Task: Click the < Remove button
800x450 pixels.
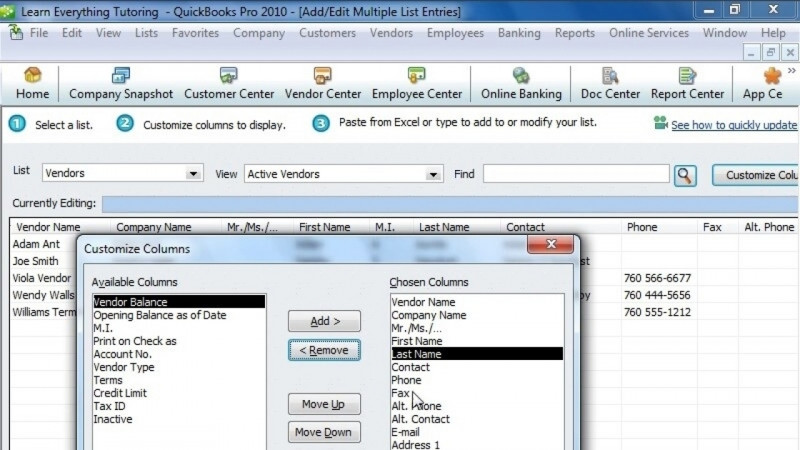Action: click(324, 350)
